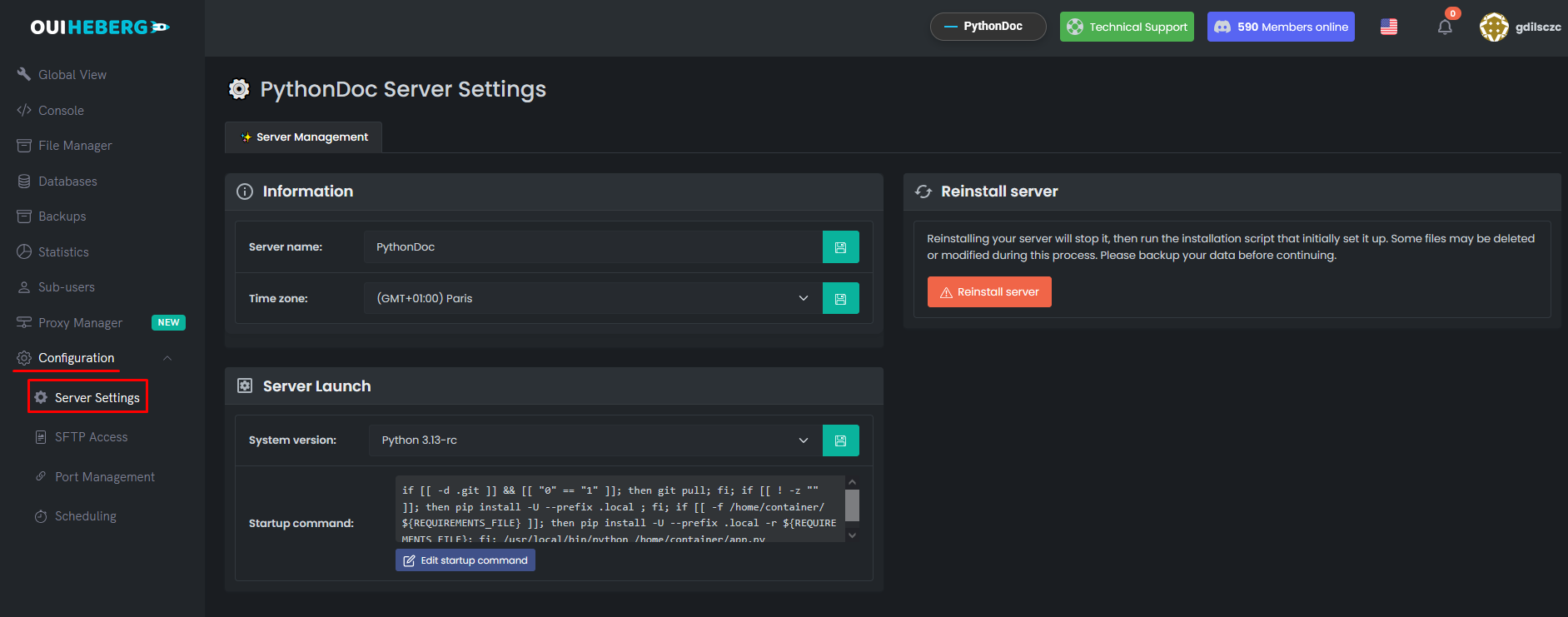Click the Reinstall server button
This screenshot has width=1568, height=617.
click(989, 292)
